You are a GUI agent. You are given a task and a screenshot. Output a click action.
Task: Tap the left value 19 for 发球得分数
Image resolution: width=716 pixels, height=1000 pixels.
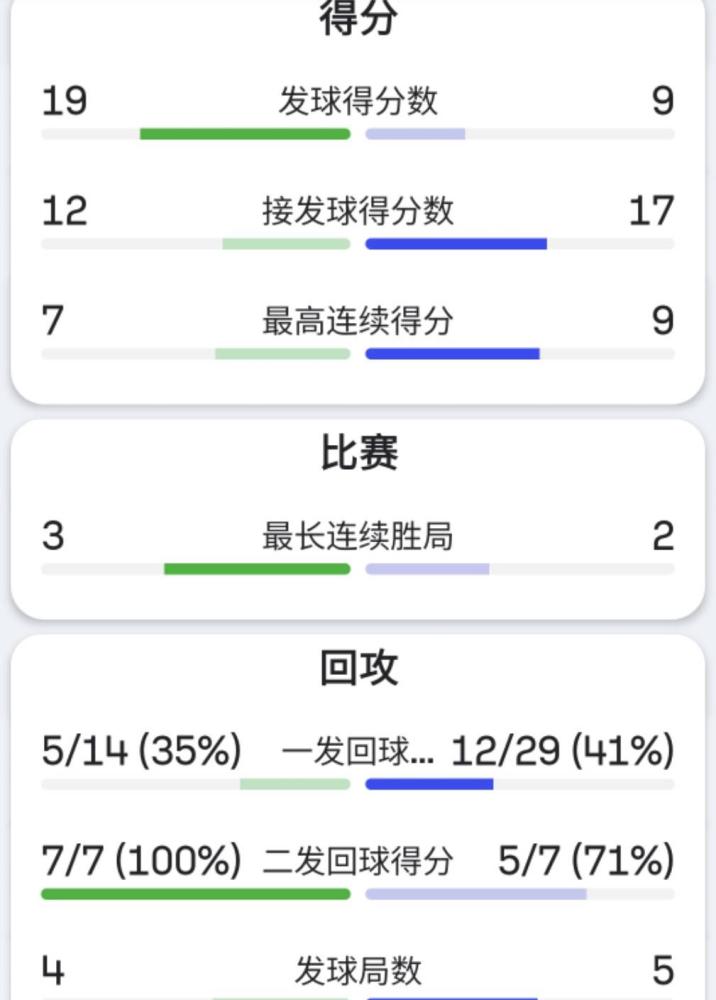click(x=64, y=101)
